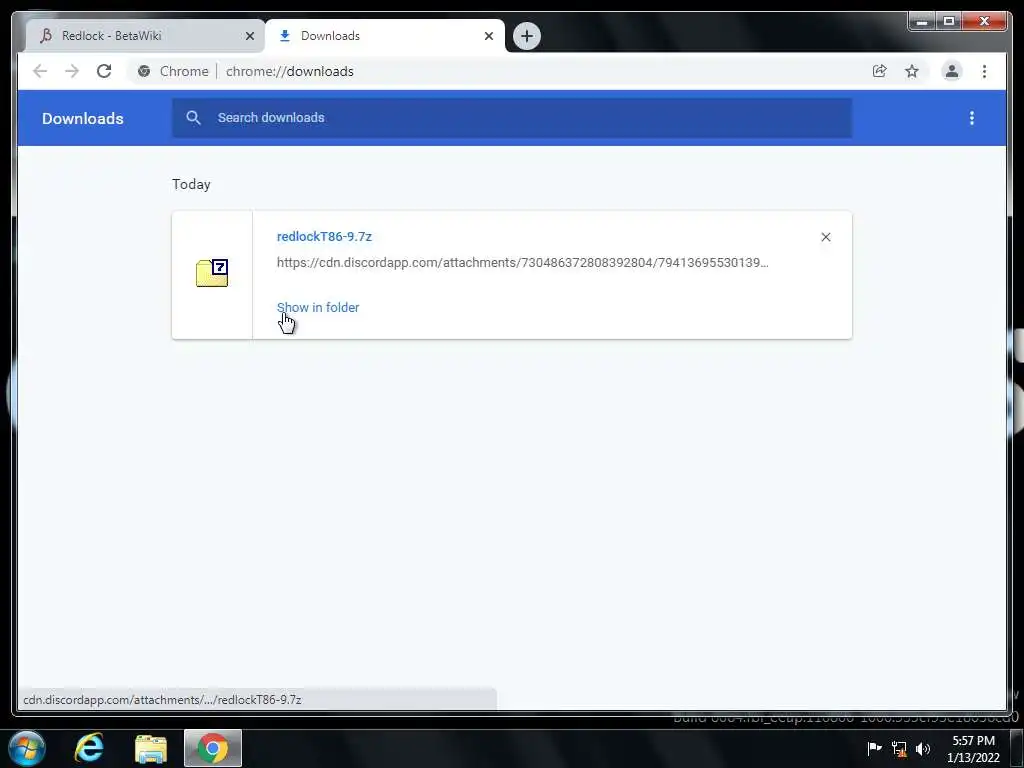Open the Chrome profile avatar

[952, 71]
